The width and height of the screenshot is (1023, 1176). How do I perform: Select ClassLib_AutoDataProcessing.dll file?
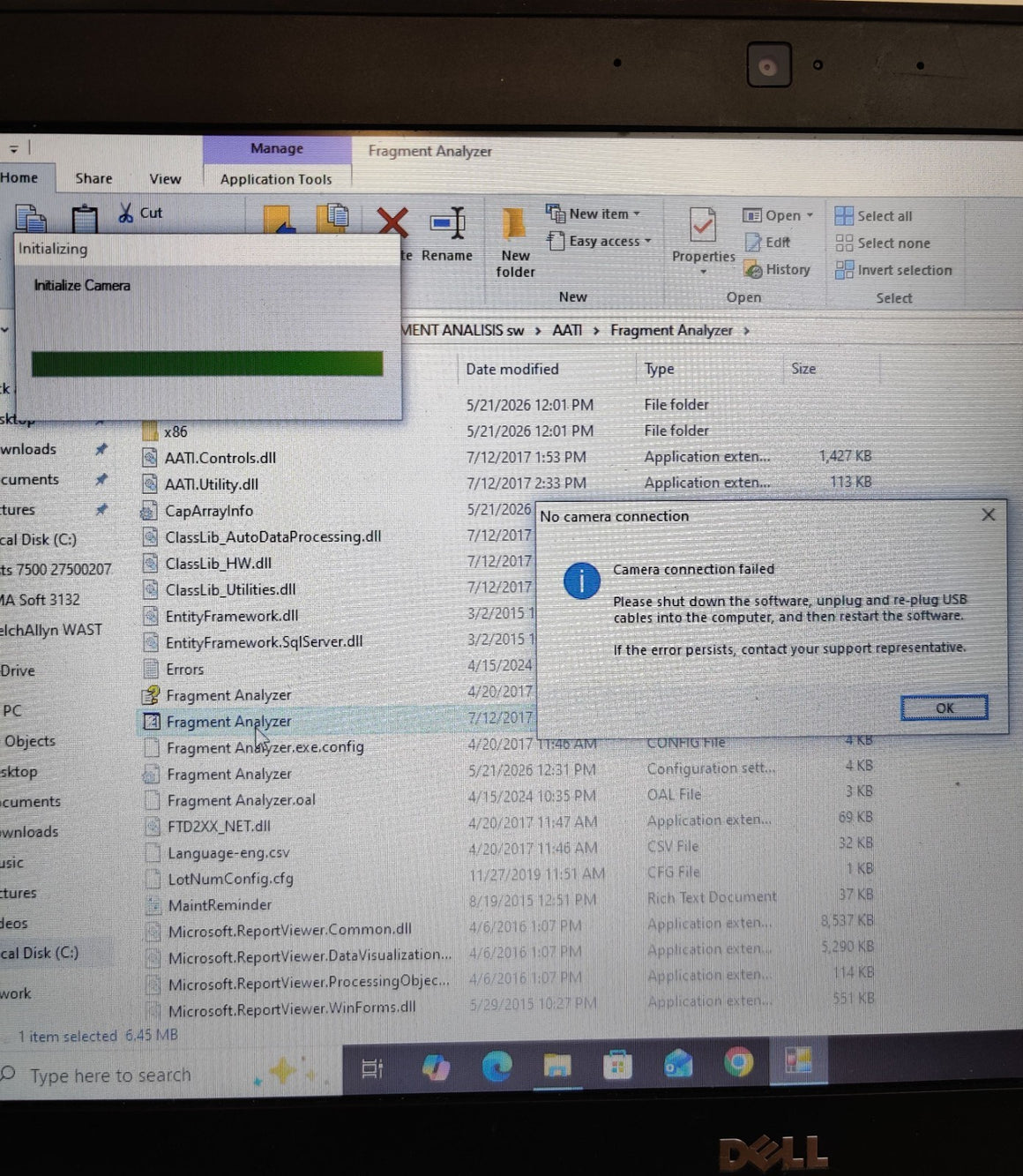[272, 536]
